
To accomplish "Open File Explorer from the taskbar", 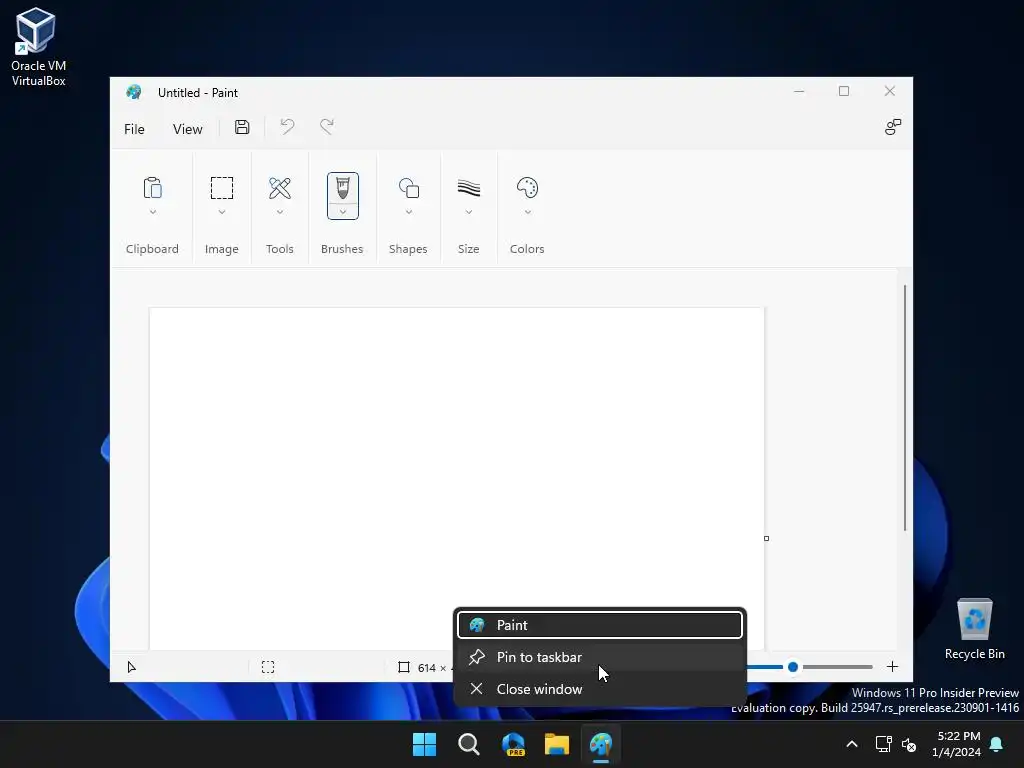I will [557, 744].
